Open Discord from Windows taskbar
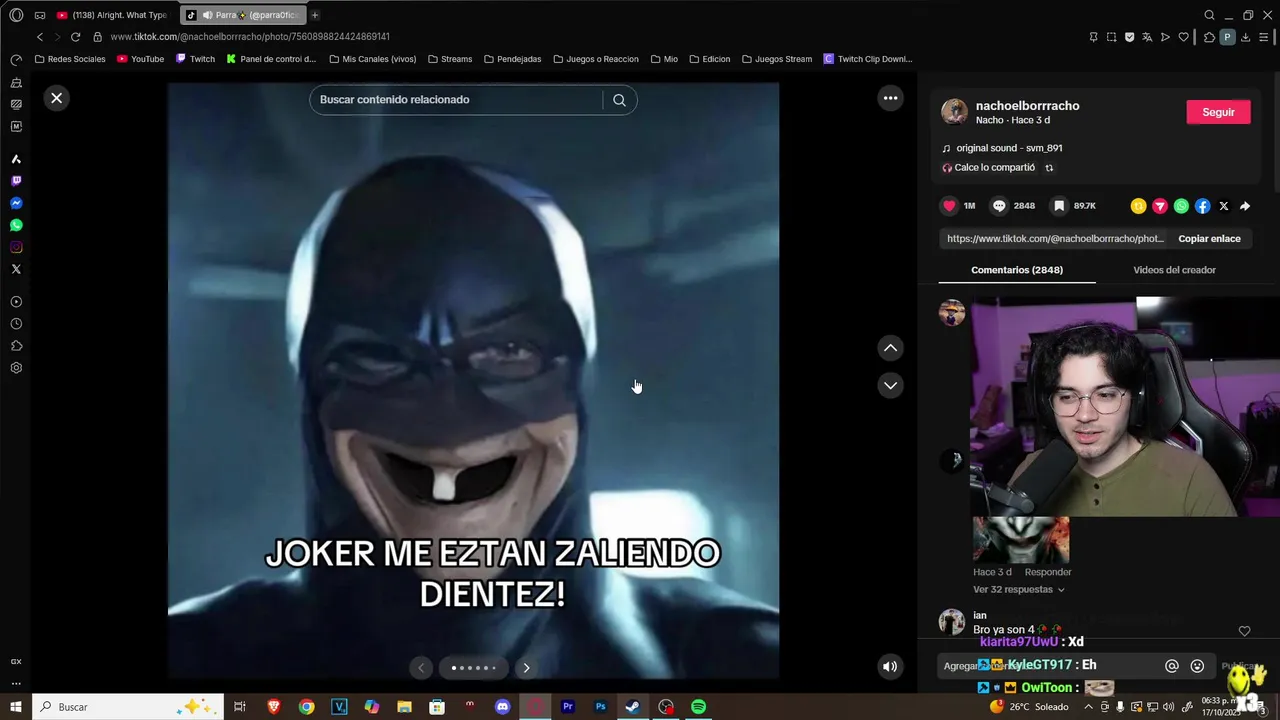 tap(502, 707)
